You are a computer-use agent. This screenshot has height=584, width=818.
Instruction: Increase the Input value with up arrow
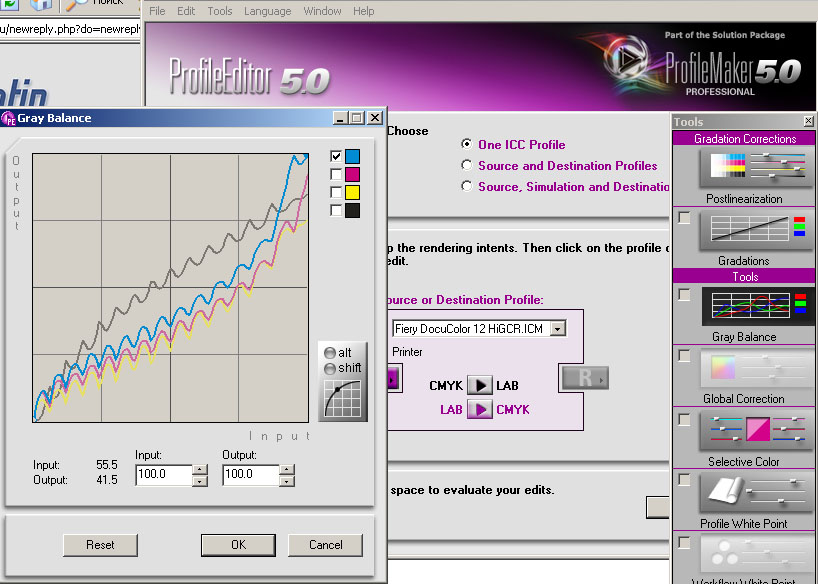[x=200, y=469]
